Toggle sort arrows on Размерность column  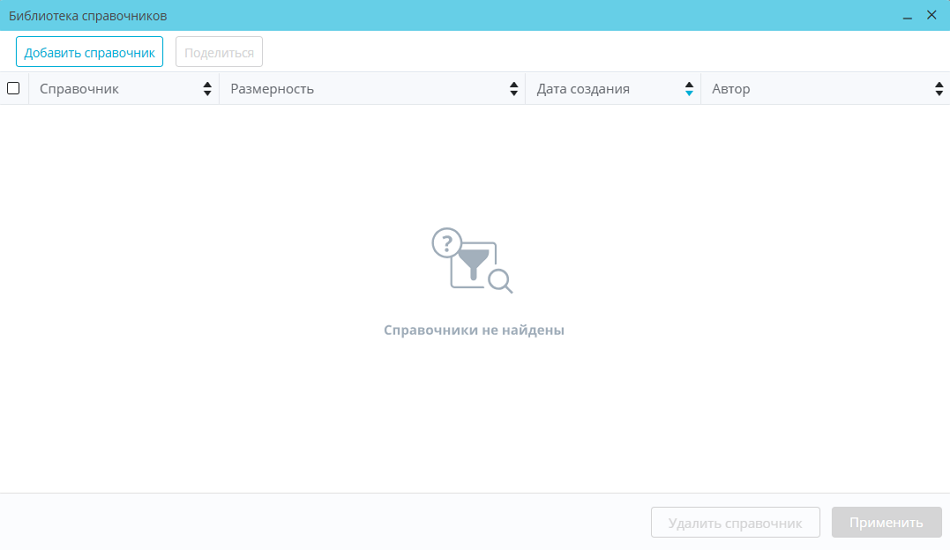click(x=514, y=89)
